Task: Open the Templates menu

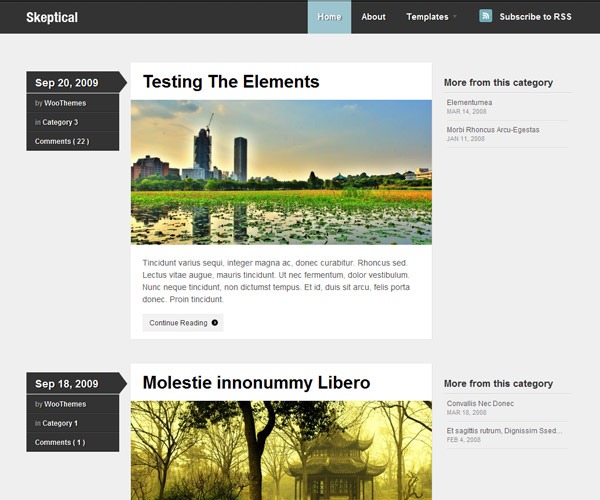Action: click(x=427, y=17)
